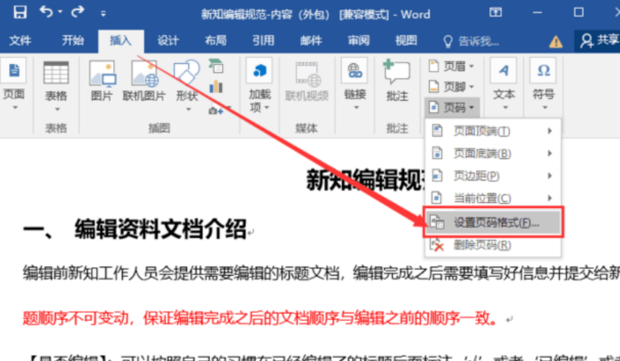620x361 pixels.
Task: Redo the last action
Action: (78, 12)
